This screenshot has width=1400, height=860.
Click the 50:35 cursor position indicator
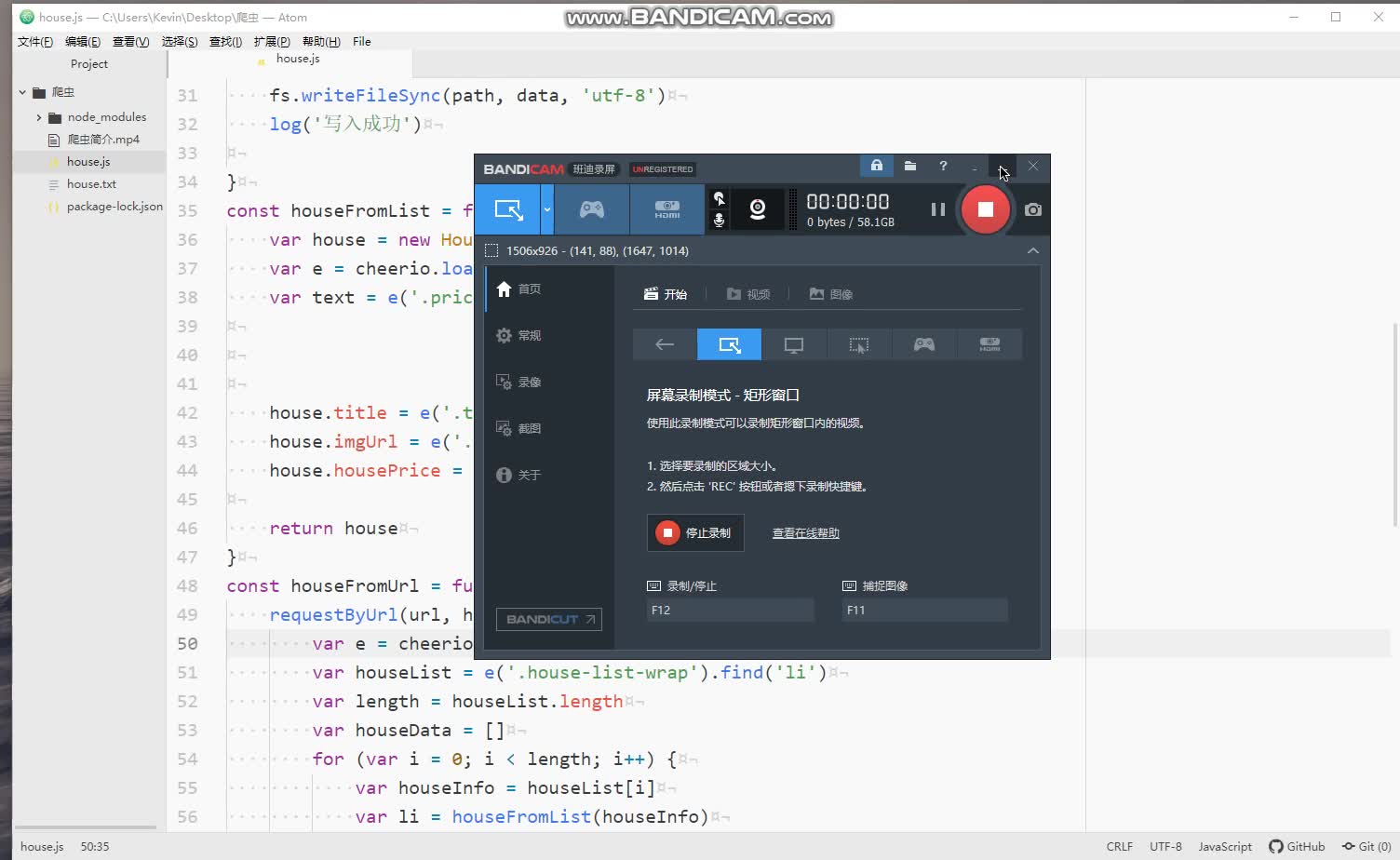[95, 847]
